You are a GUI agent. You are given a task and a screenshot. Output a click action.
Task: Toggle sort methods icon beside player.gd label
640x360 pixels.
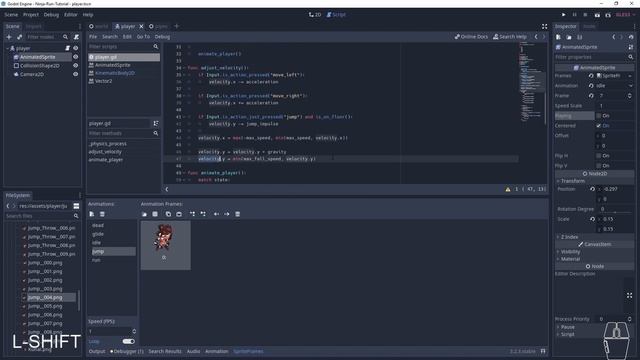coord(156,123)
